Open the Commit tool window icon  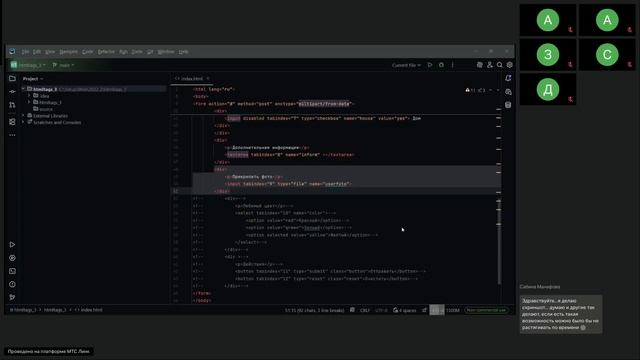pos(12,91)
